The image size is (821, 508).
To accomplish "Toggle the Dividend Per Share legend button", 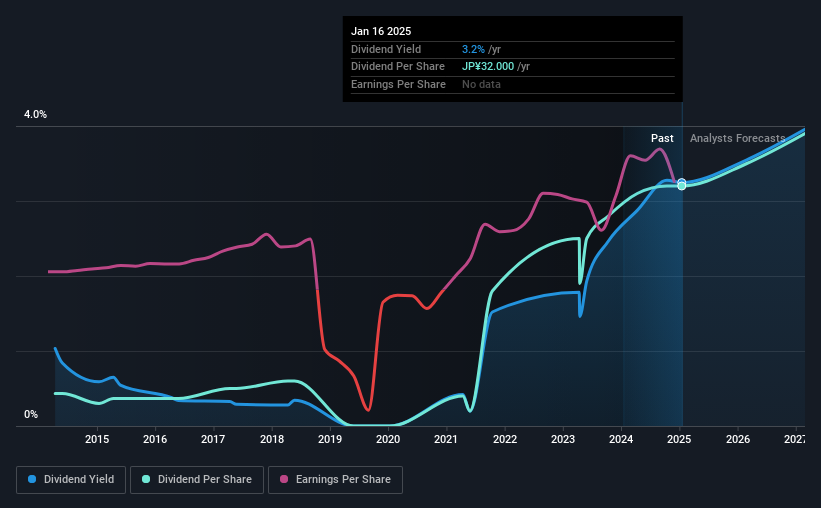I will [197, 480].
